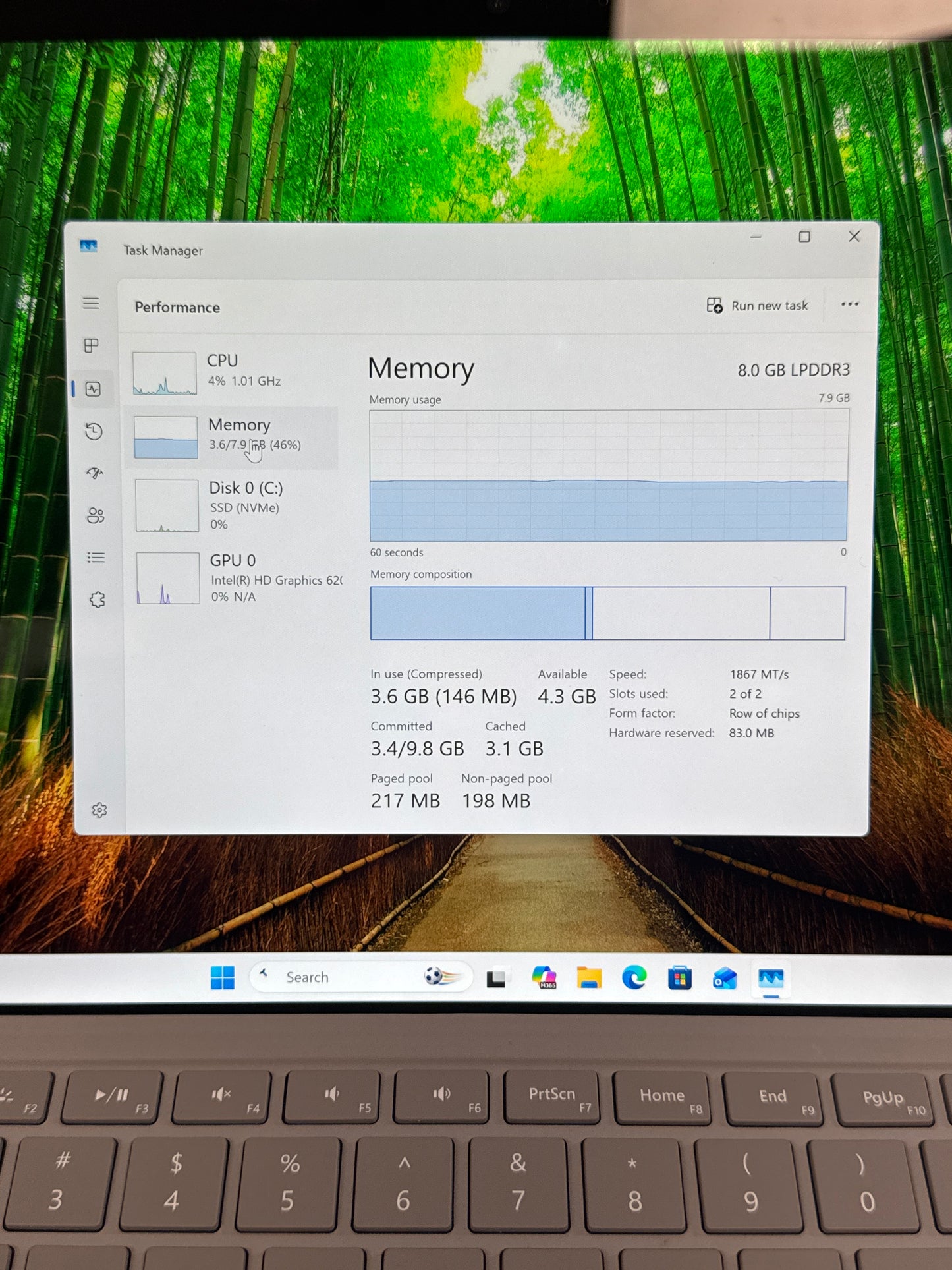Click the Memory usage graph
This screenshot has width=952, height=1270.
click(609, 475)
